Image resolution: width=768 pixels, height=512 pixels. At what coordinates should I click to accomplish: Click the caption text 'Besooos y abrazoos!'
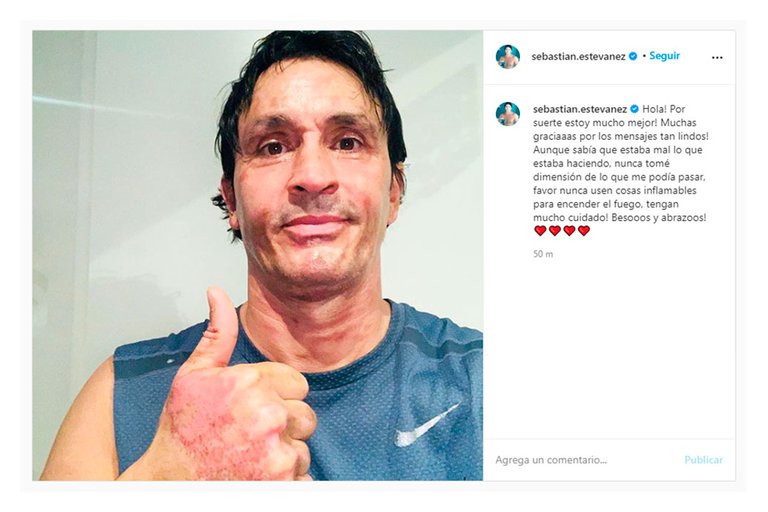coord(659,217)
